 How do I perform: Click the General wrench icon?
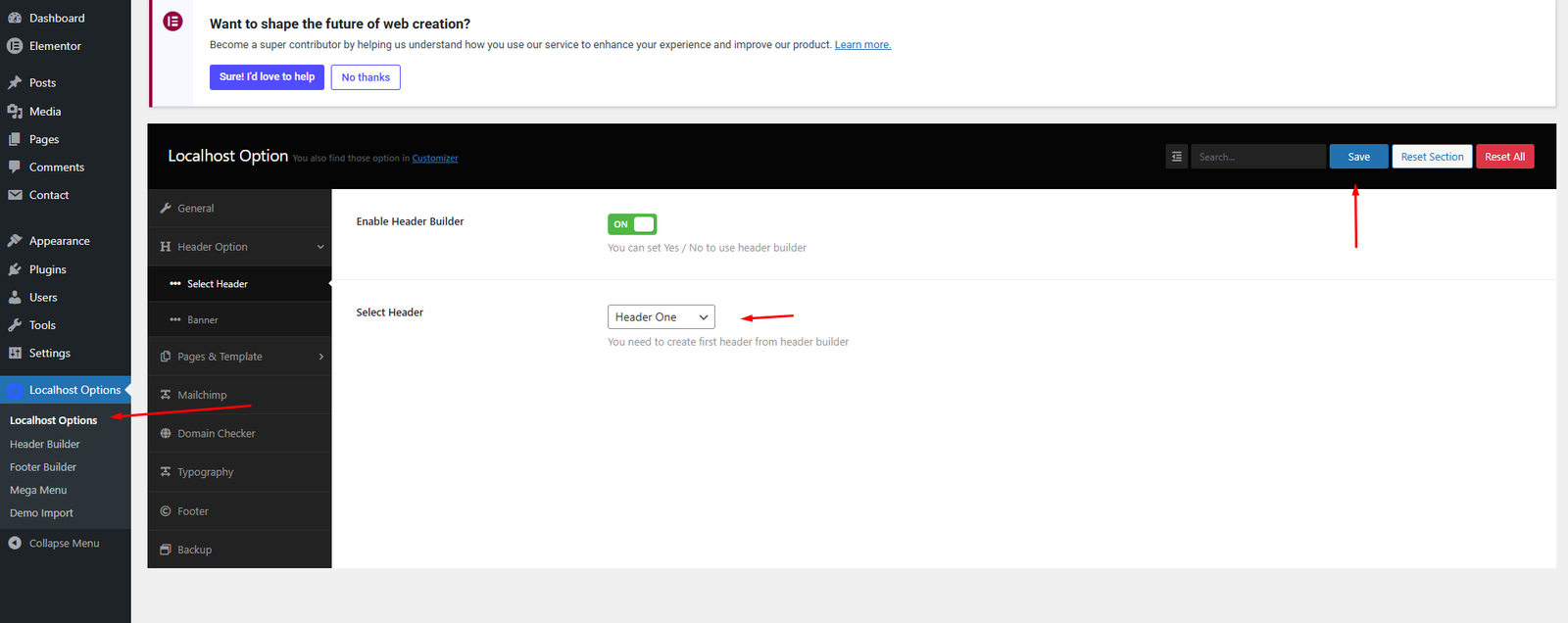(166, 209)
